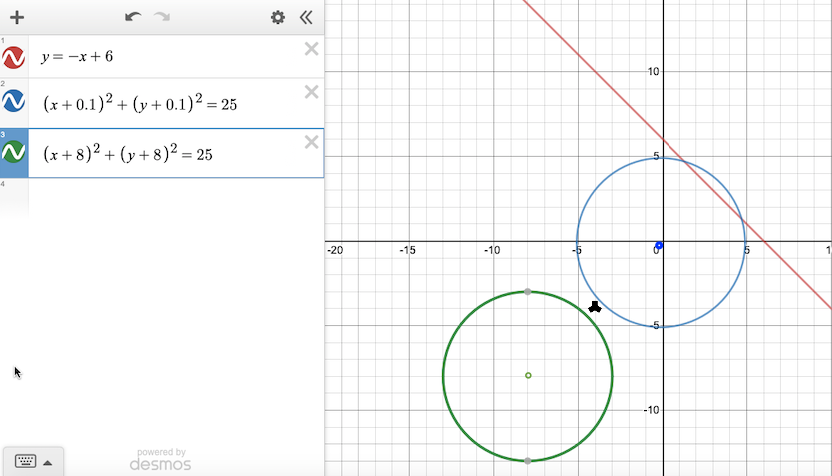
Task: Open the on-screen keypad keyboard icon
Action: 26,461
